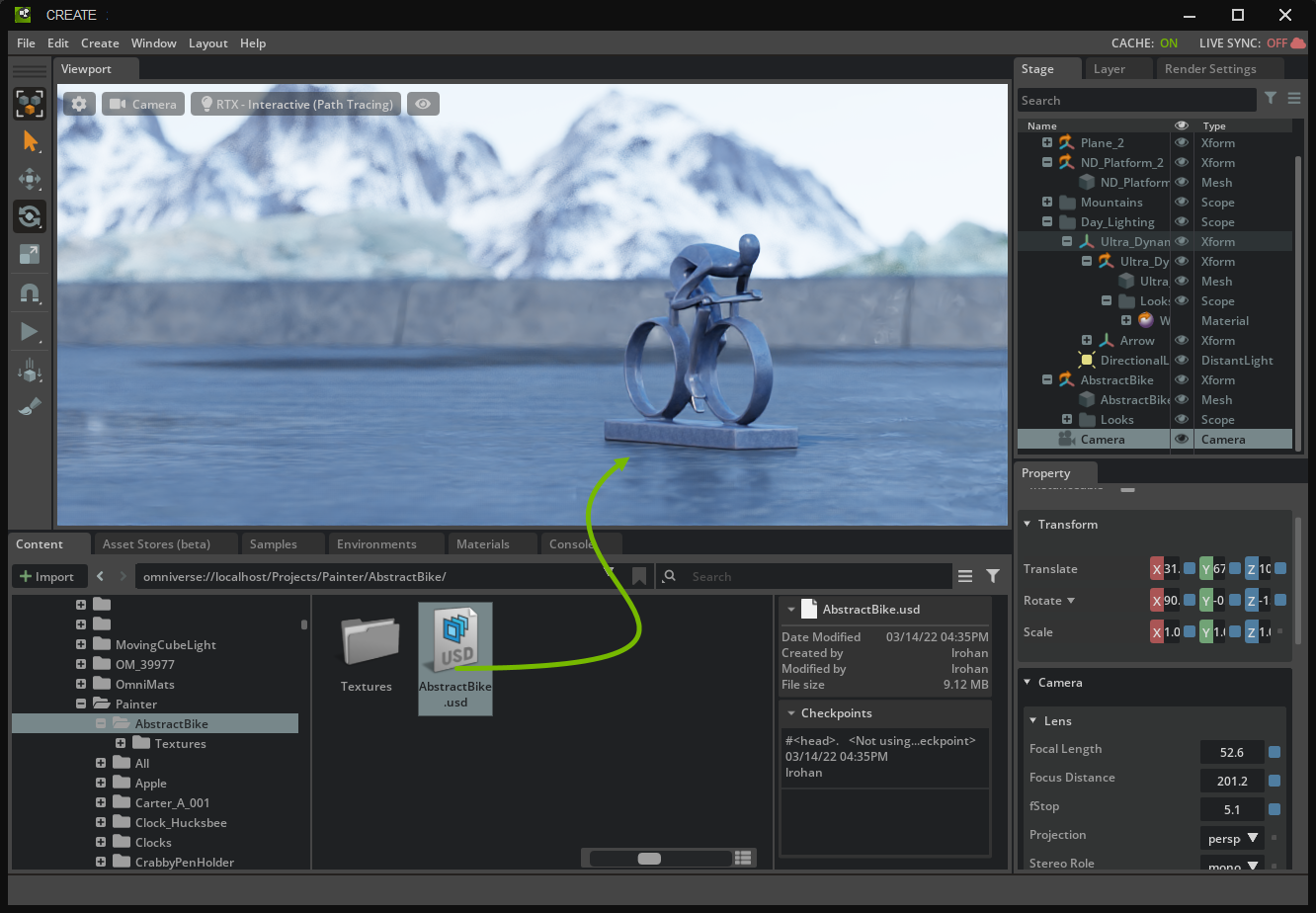Click the Live Sync cloud icon
This screenshot has width=1316, height=913.
[1298, 43]
